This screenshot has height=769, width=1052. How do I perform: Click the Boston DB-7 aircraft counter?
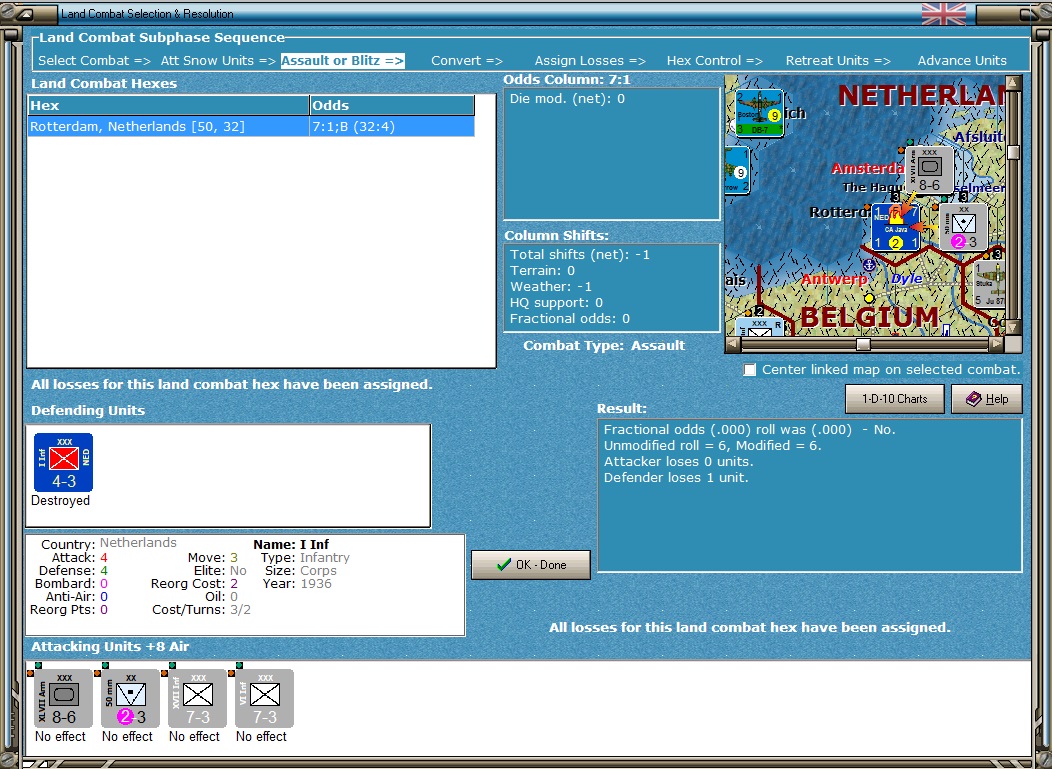click(x=759, y=113)
